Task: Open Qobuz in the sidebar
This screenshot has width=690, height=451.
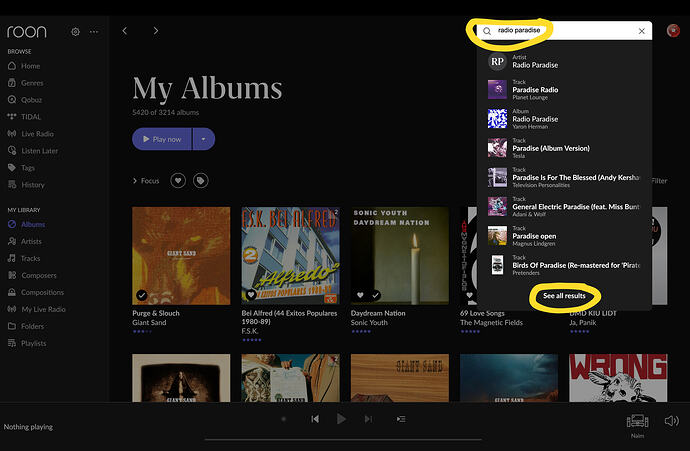Action: point(25,100)
